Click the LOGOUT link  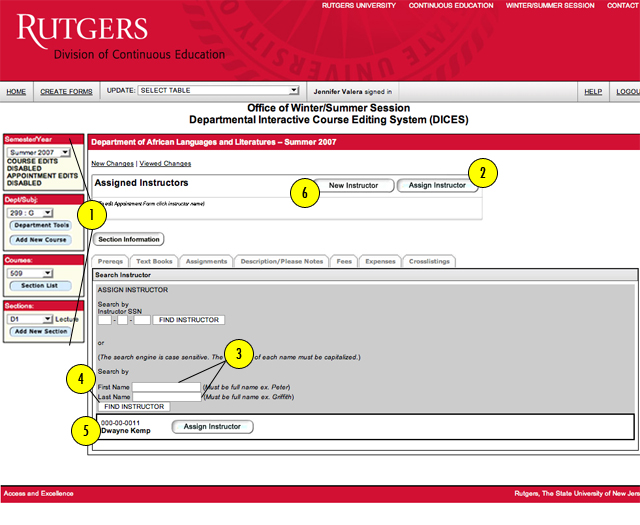click(628, 91)
